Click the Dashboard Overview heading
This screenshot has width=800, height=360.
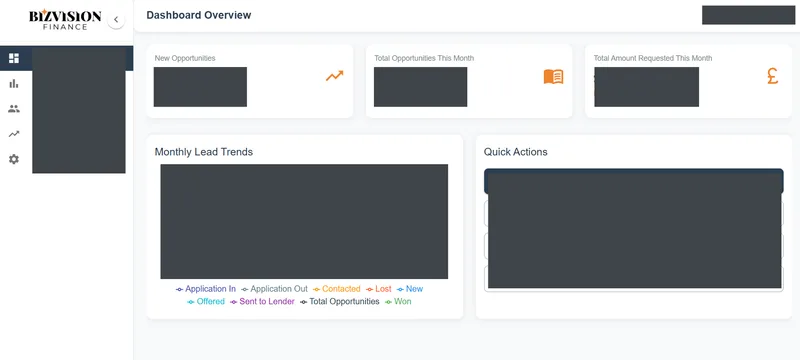tap(198, 15)
